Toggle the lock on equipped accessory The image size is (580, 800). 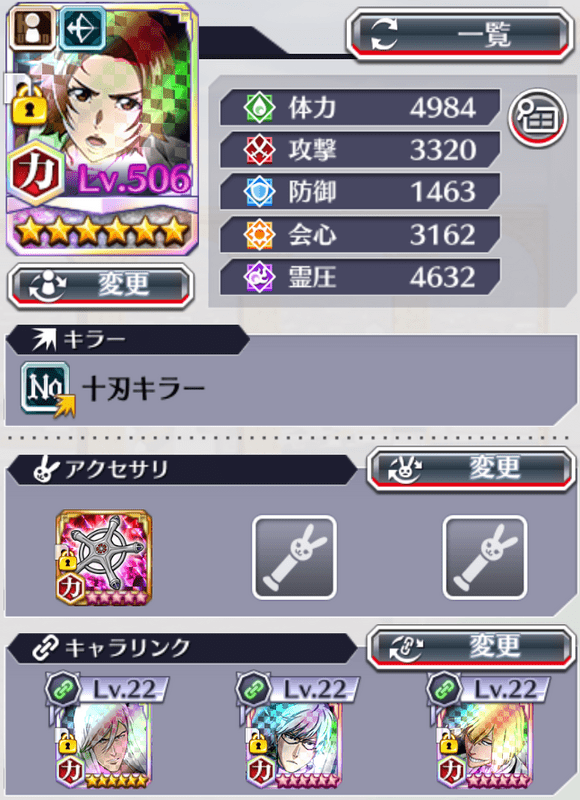click(x=67, y=558)
